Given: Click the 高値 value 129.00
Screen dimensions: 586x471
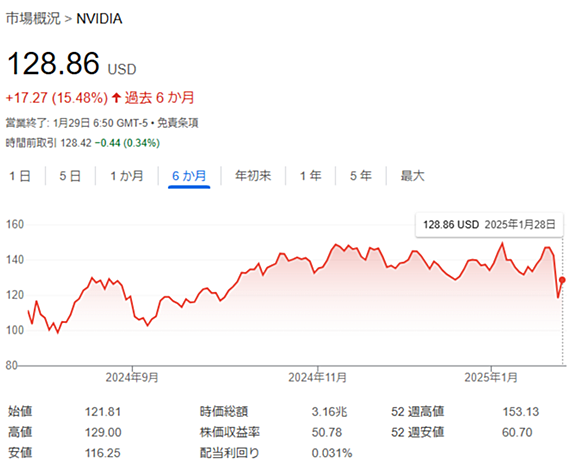Looking at the screenshot, I should point(103,432).
